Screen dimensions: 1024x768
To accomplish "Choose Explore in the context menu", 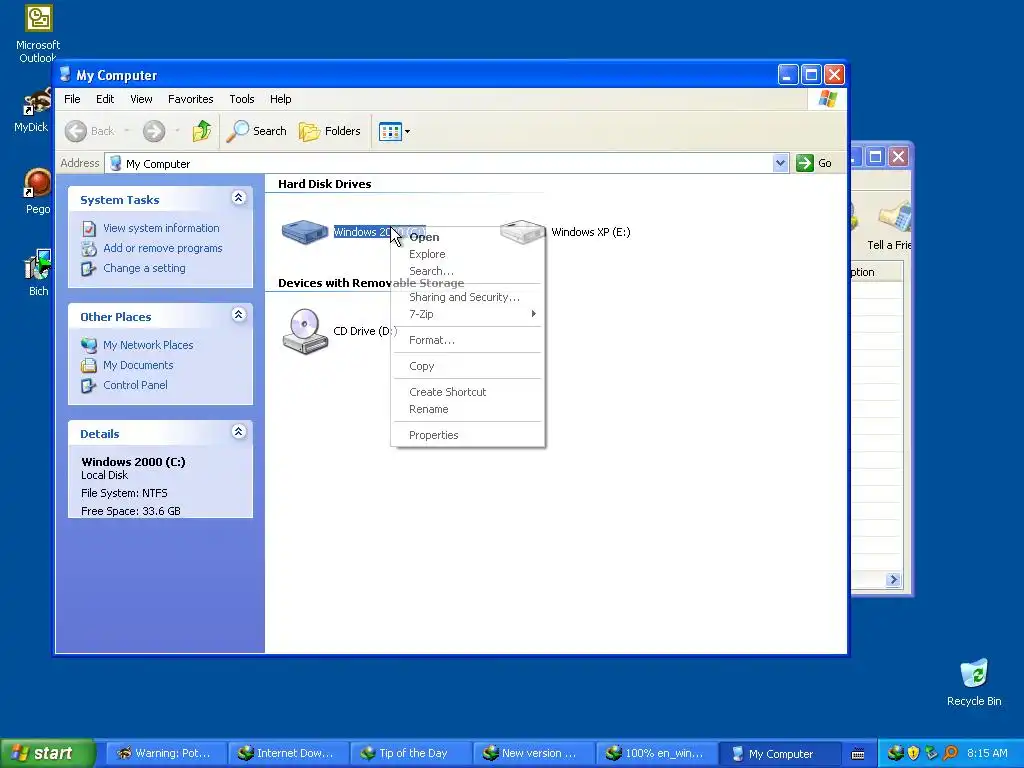I will tap(468, 254).
